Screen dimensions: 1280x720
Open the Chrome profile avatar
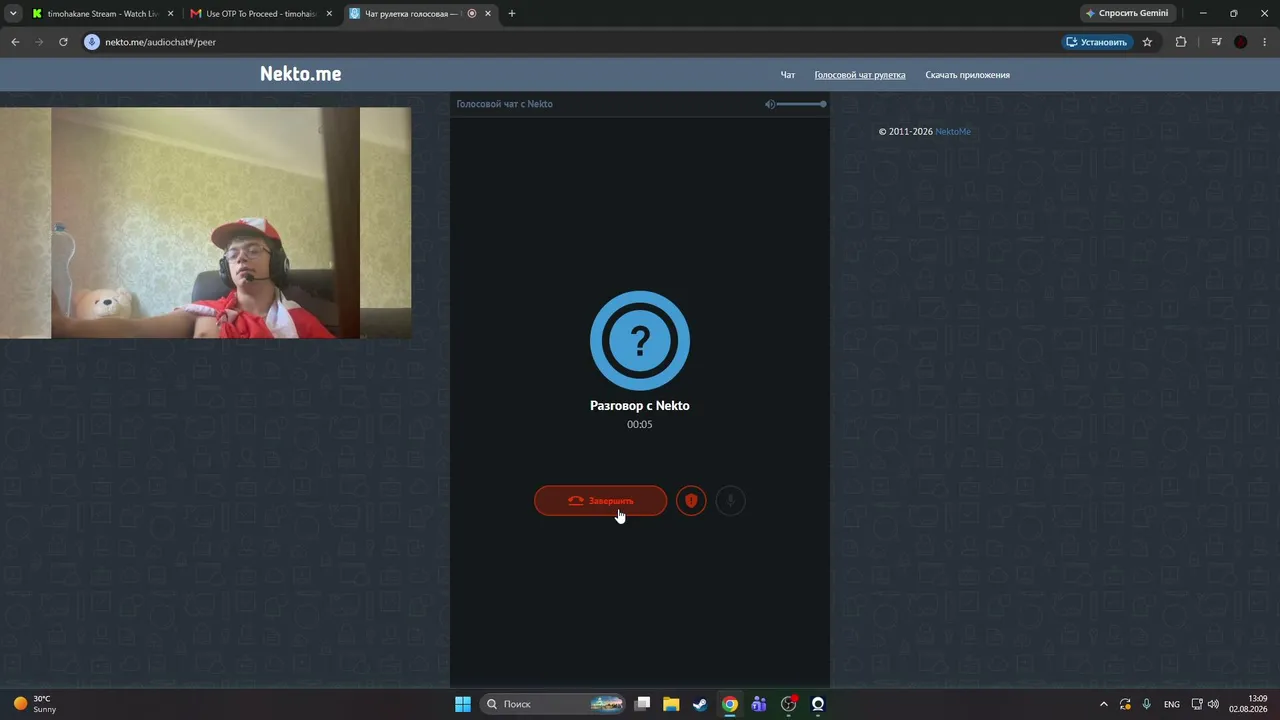click(1241, 42)
